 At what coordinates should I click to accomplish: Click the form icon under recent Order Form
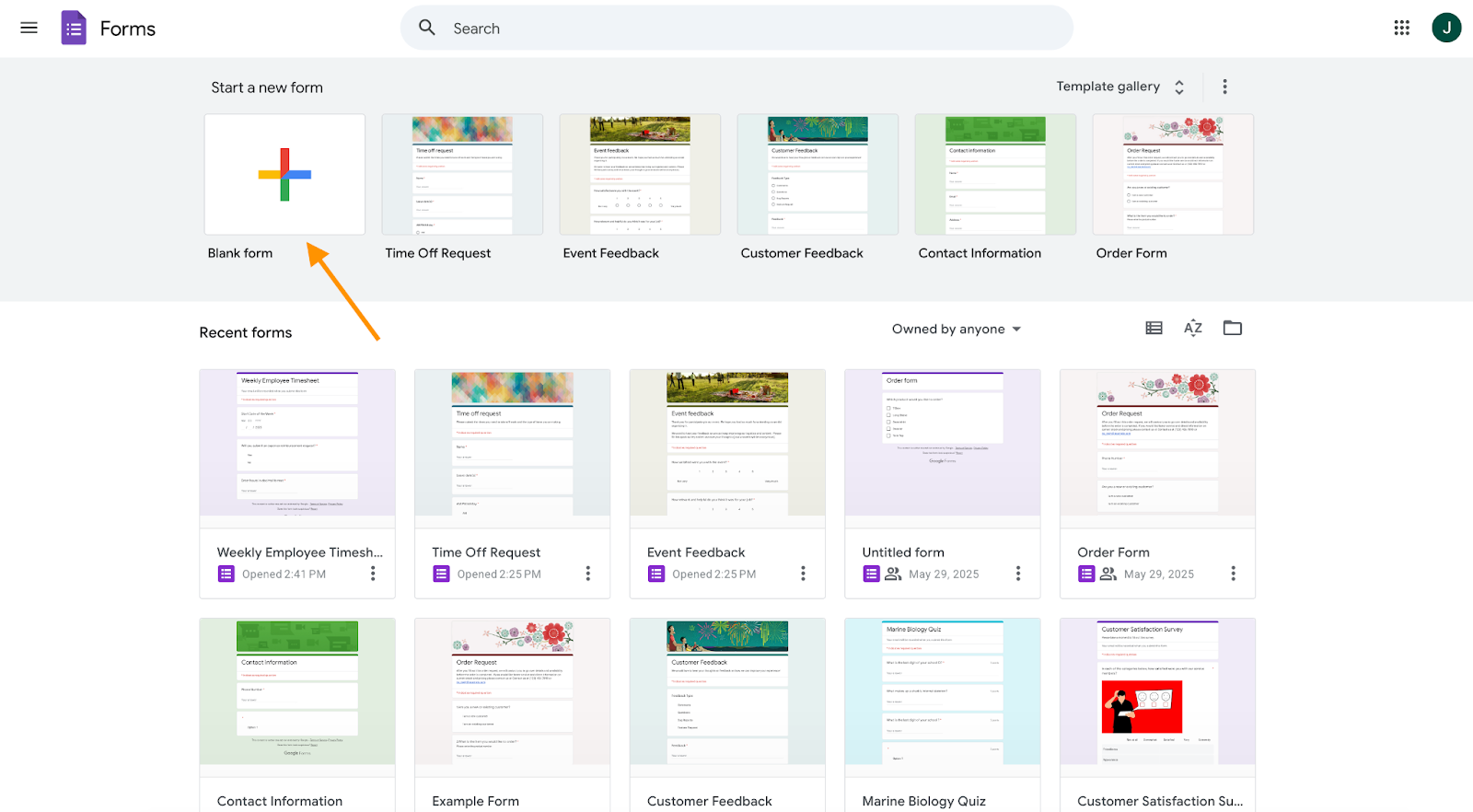[1087, 574]
